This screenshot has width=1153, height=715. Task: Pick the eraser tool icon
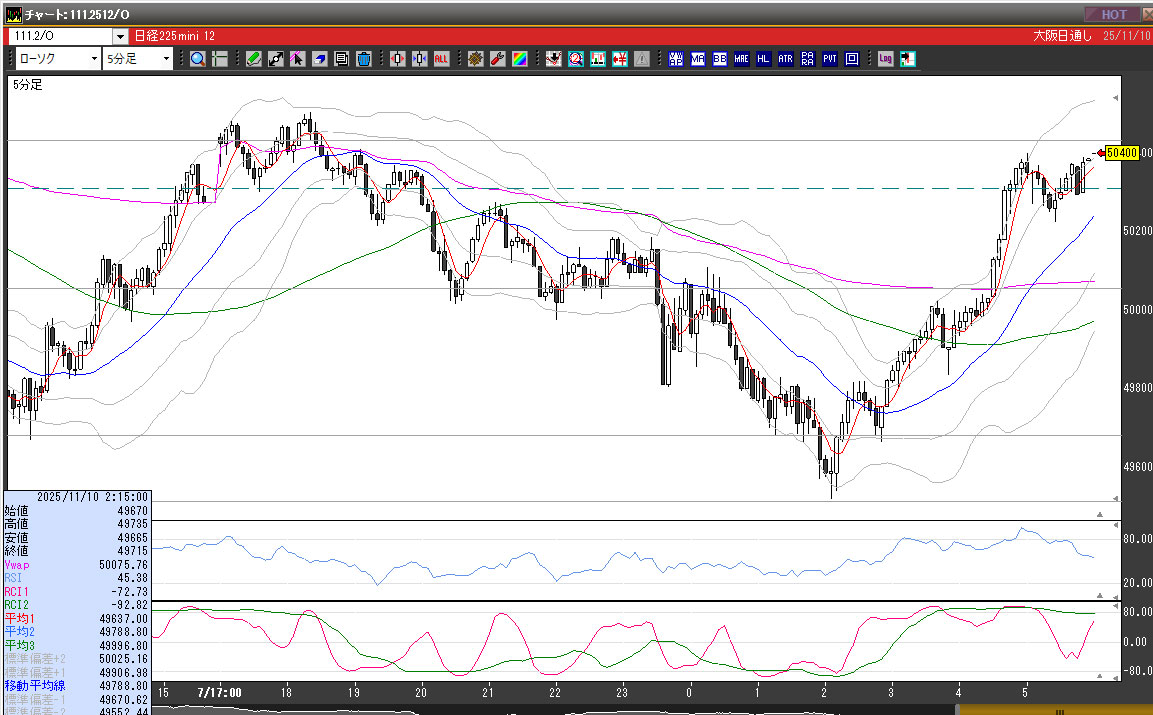point(320,59)
